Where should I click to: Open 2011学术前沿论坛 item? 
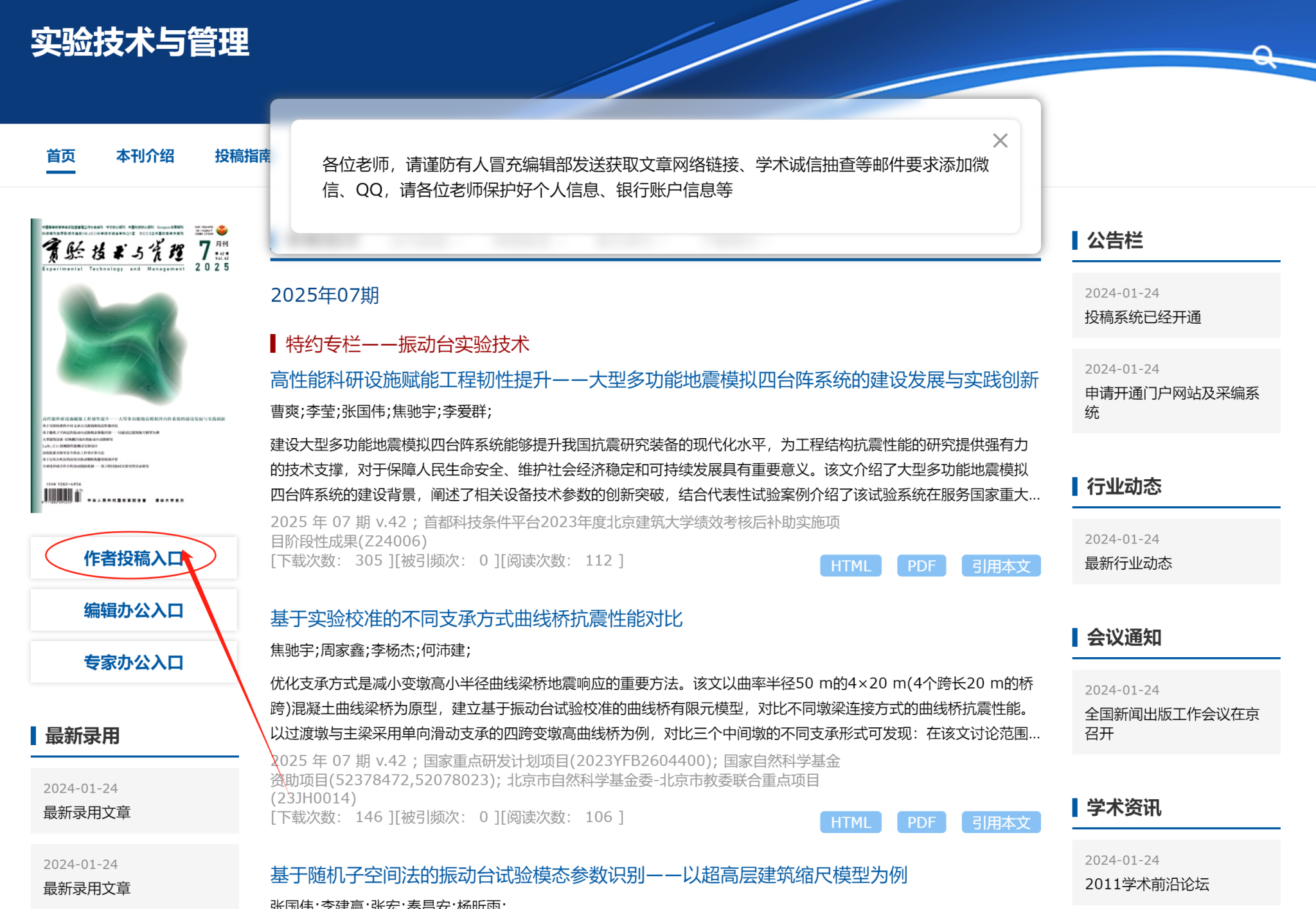(1146, 884)
